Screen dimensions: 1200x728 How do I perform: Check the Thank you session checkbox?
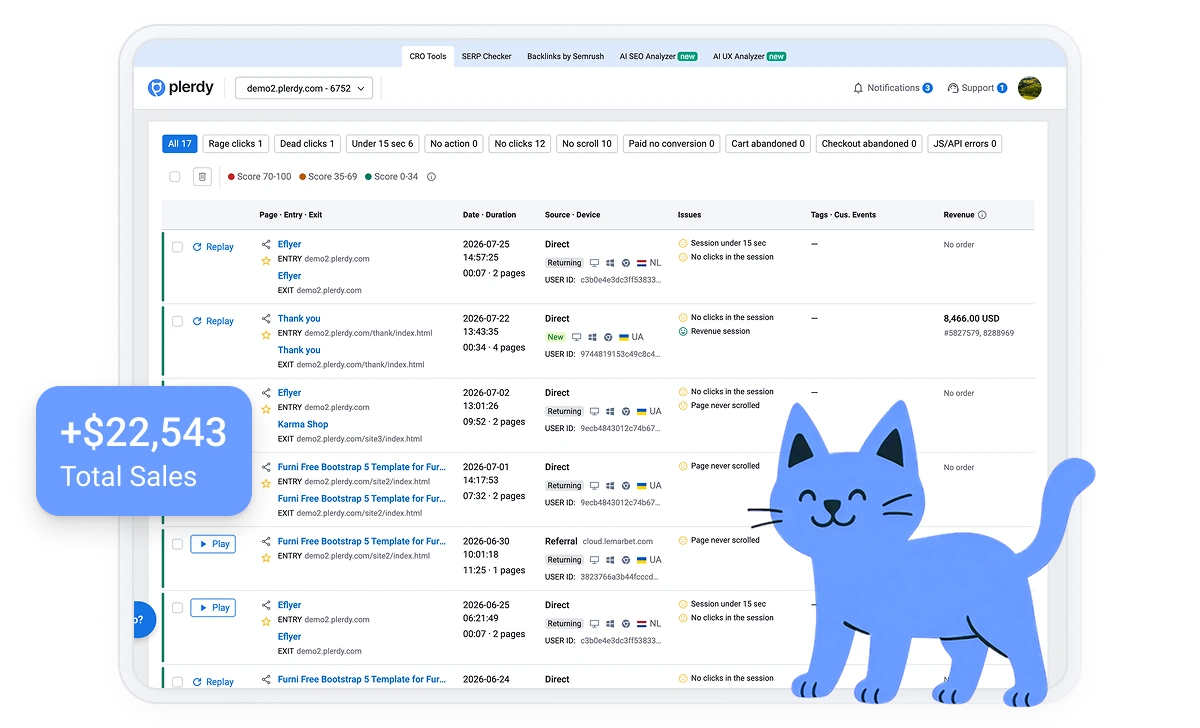pyautogui.click(x=177, y=321)
